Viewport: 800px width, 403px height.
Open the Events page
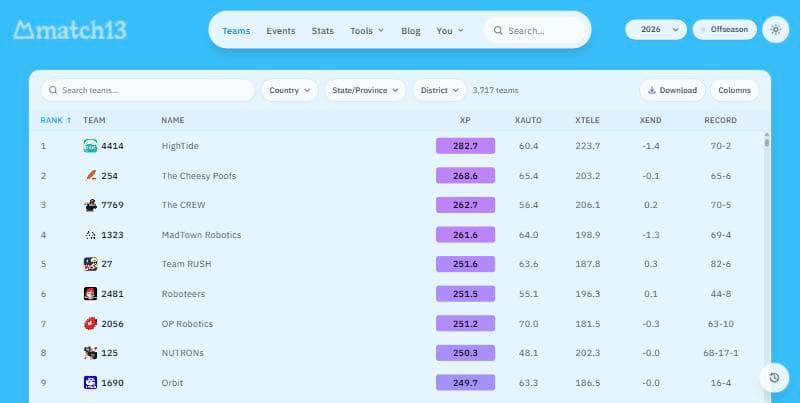tap(281, 31)
